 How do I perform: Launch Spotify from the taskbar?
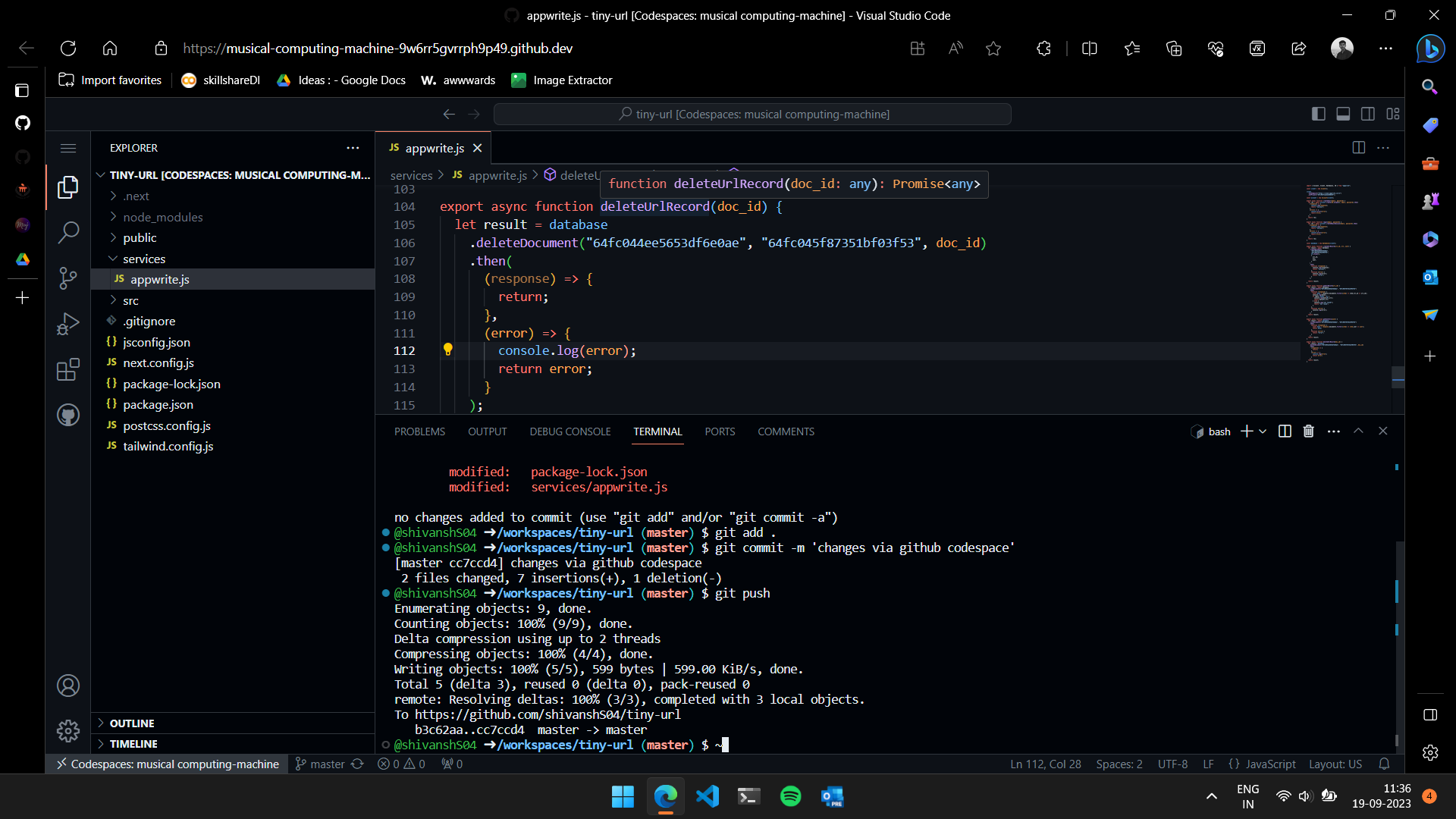click(790, 796)
